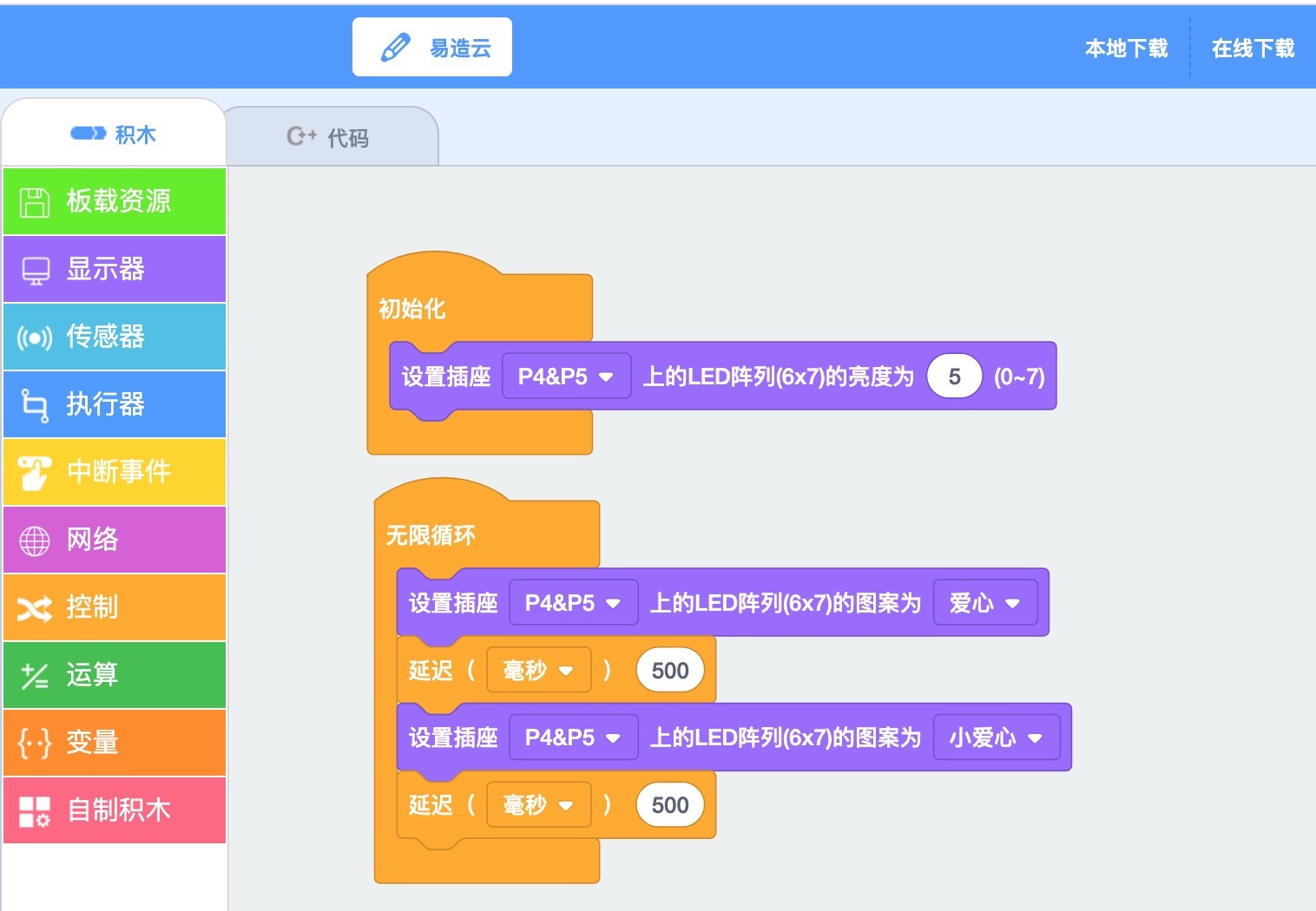Switch to the 积木 tab
The width and height of the screenshot is (1316, 911).
click(x=114, y=134)
